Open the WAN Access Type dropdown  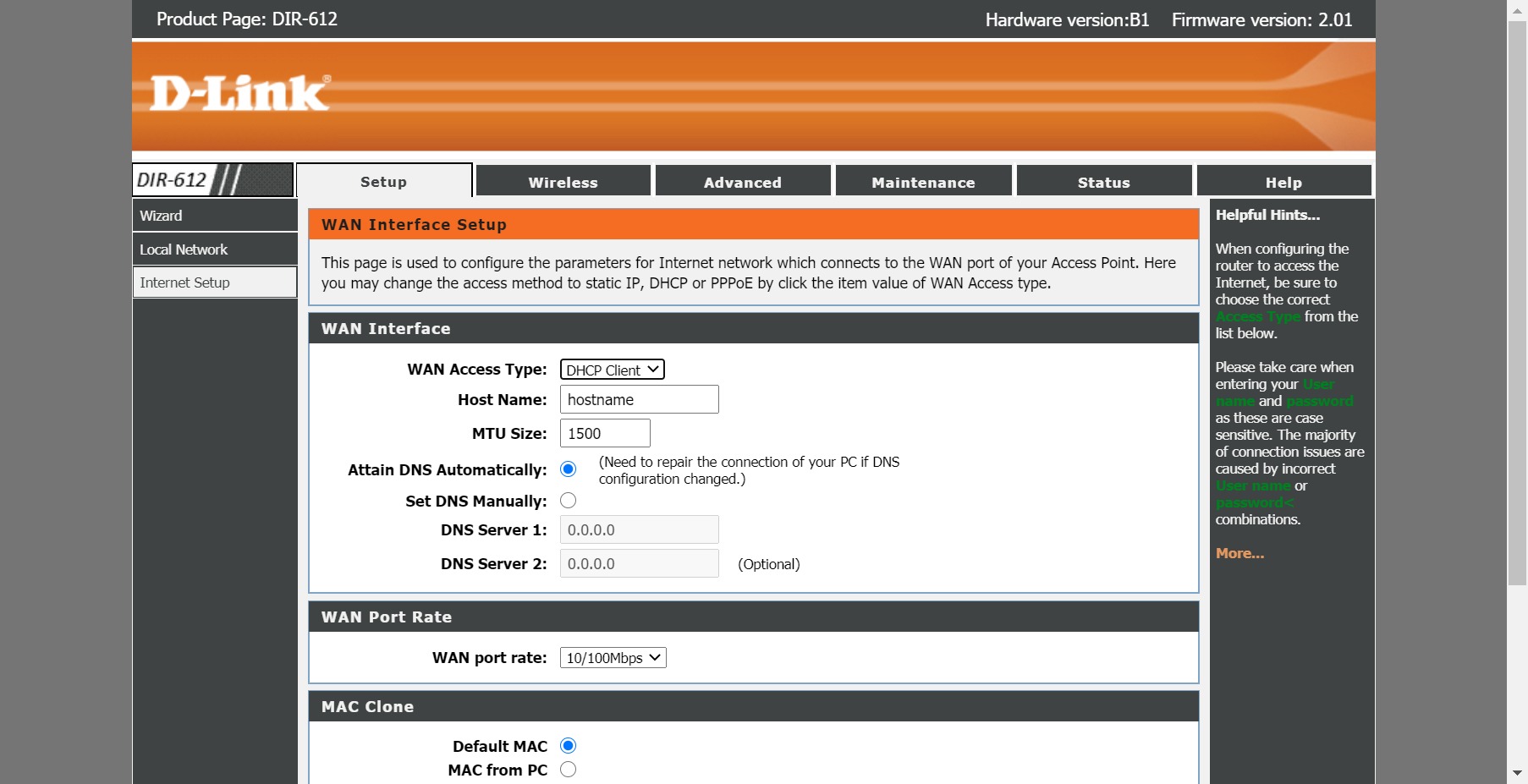(x=613, y=370)
